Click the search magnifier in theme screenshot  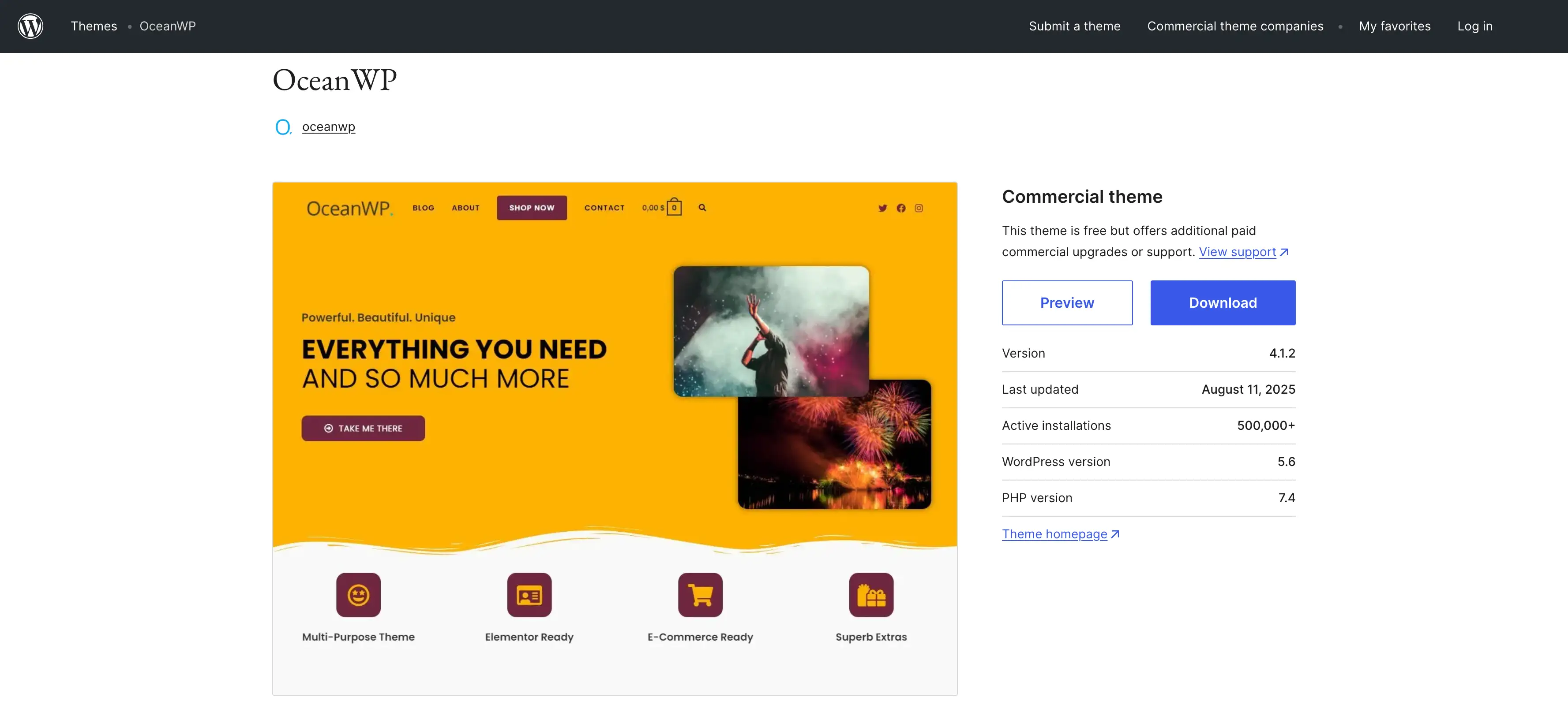[x=702, y=208]
